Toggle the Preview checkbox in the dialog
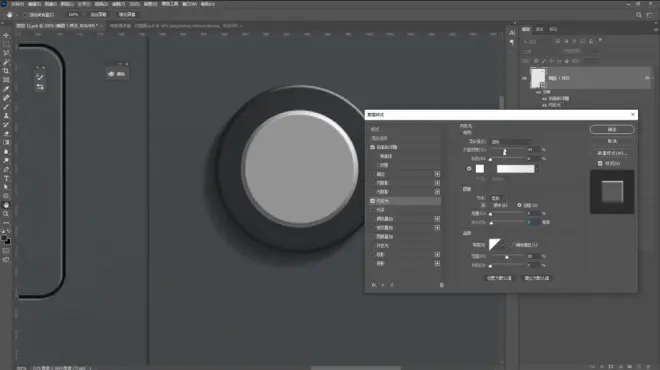The width and height of the screenshot is (660, 370). [x=600, y=163]
